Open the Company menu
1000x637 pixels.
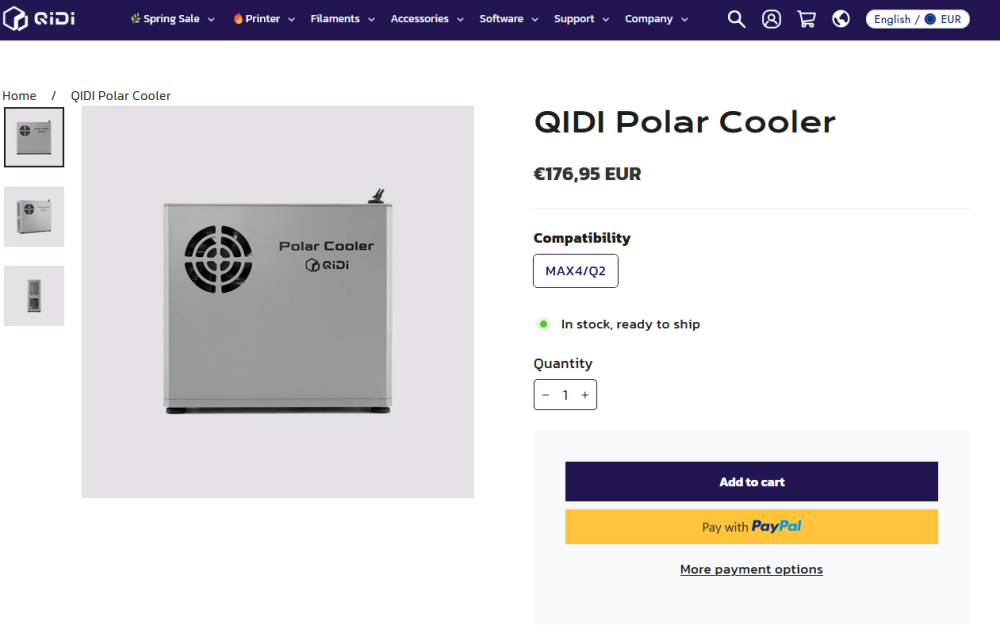coord(650,18)
